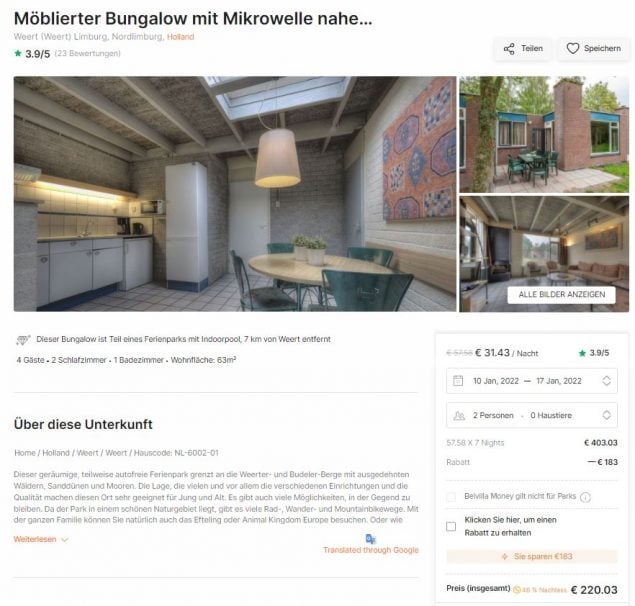Check the Rabatt zu erhalten checkbox
Screen dimensions: 635x606
451,526
